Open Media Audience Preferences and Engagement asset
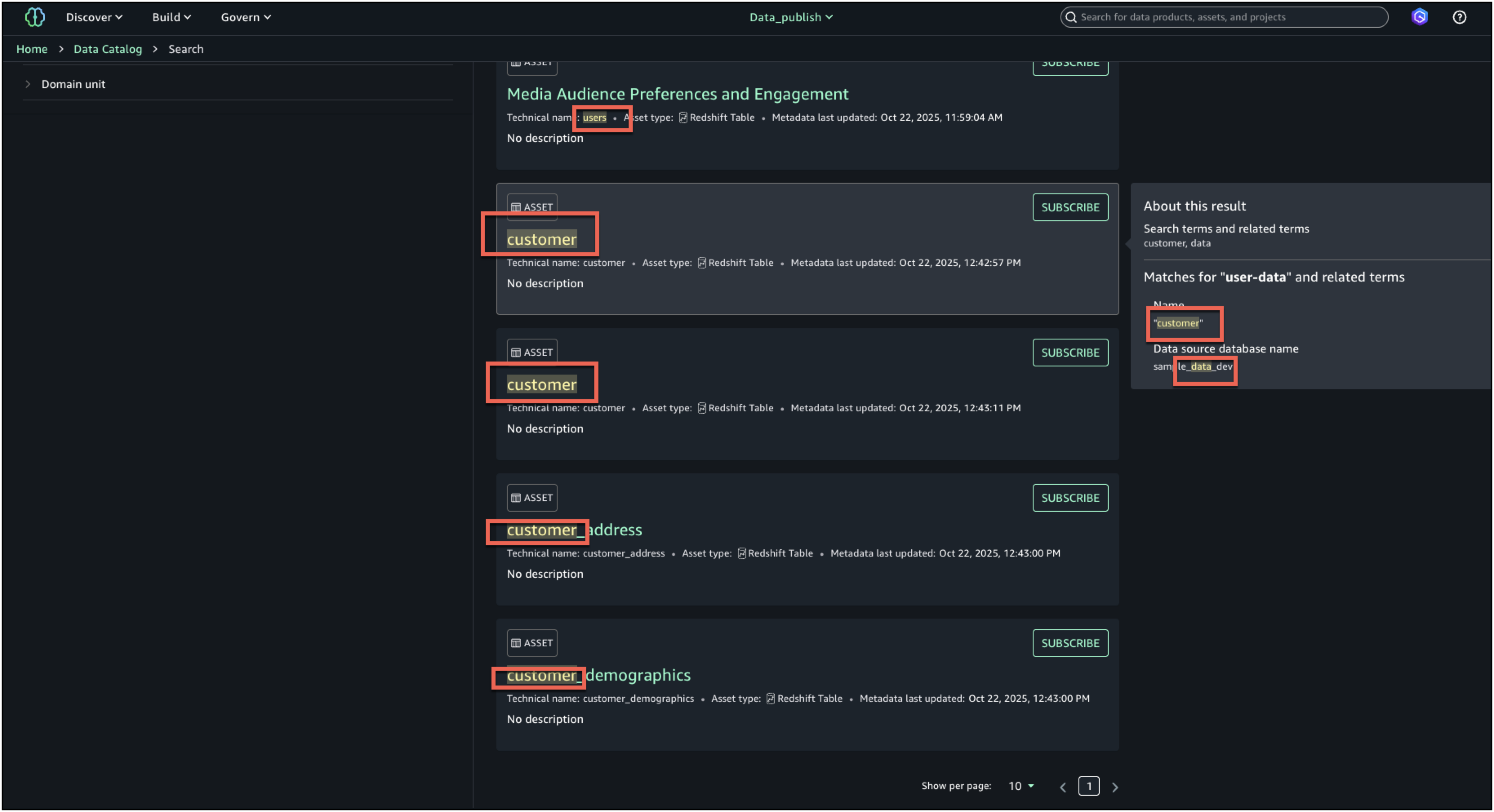Viewport: 1494px width, 812px height. click(x=677, y=94)
